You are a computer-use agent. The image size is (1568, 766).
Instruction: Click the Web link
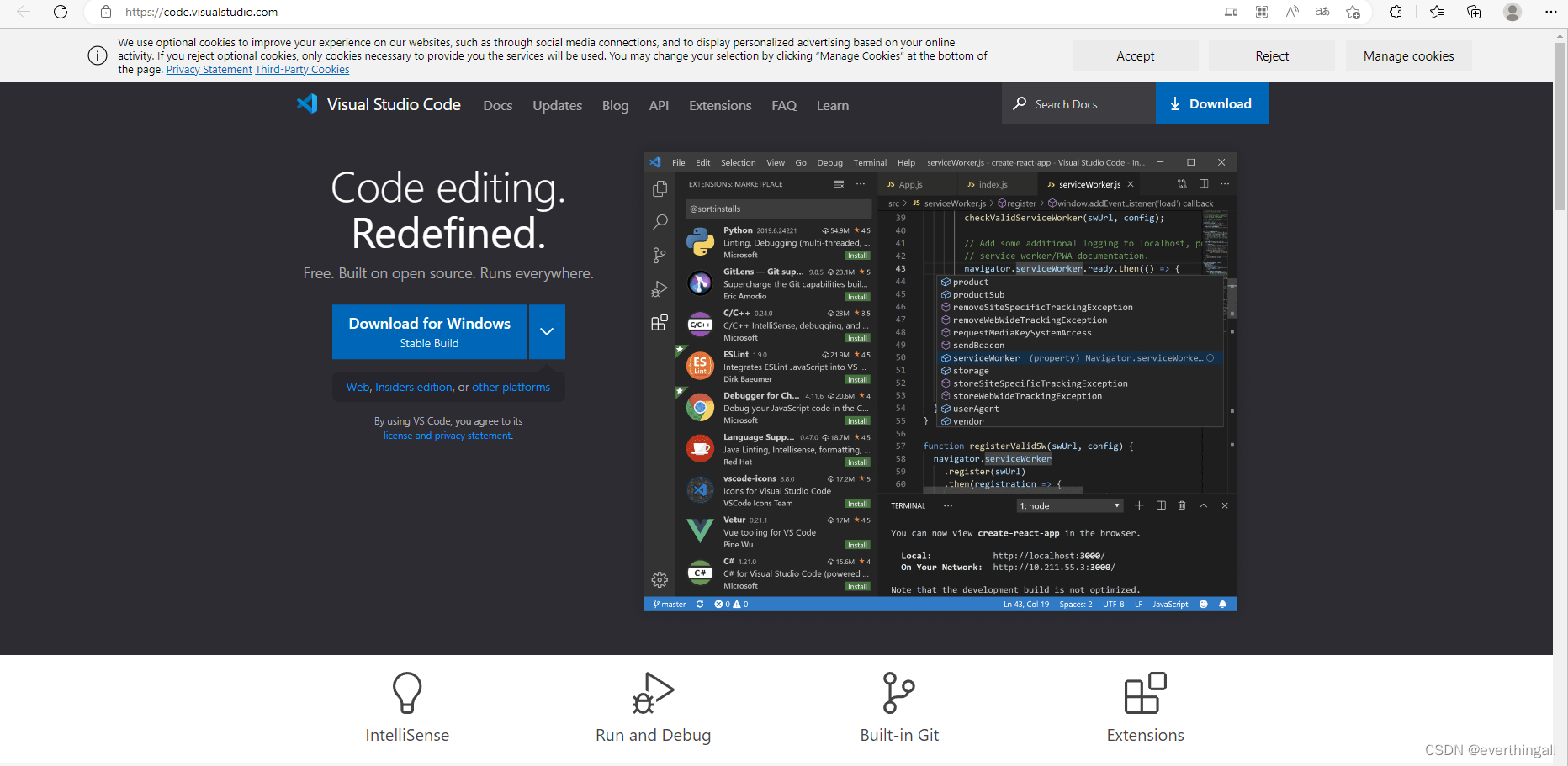[x=358, y=387]
